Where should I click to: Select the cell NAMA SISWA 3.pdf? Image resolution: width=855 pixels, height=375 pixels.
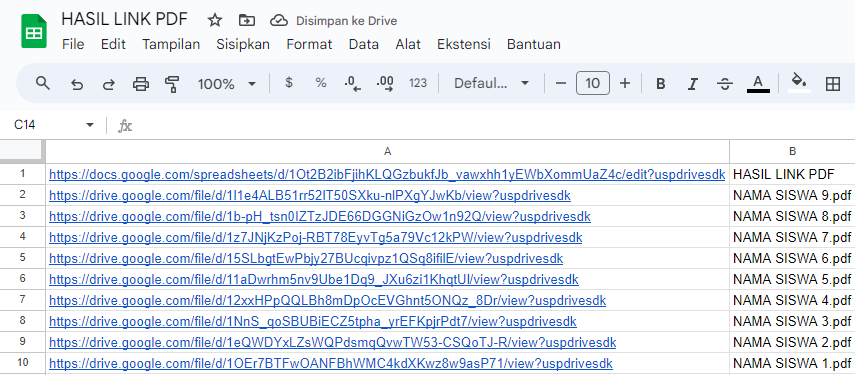(792, 322)
